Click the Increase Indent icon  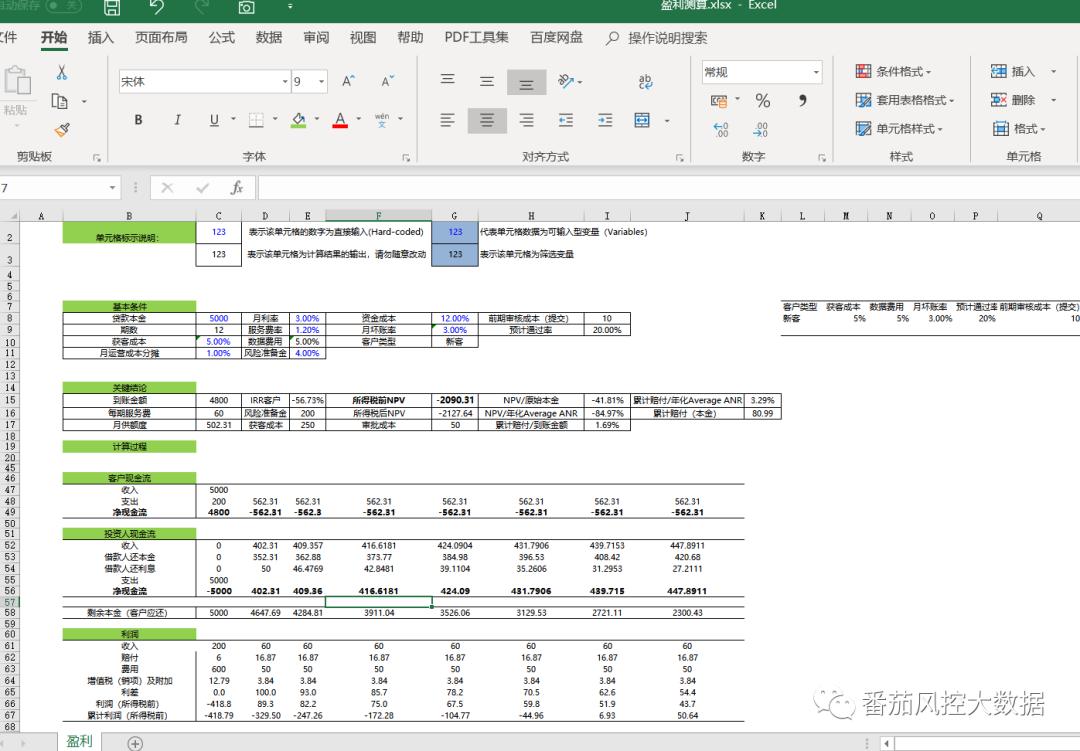point(605,120)
